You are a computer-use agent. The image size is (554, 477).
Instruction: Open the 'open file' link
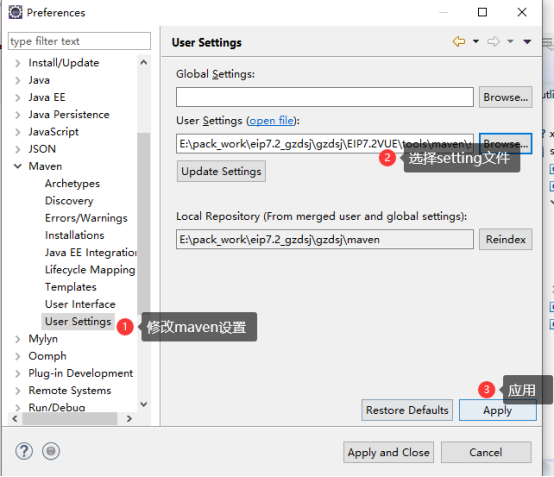(271, 121)
